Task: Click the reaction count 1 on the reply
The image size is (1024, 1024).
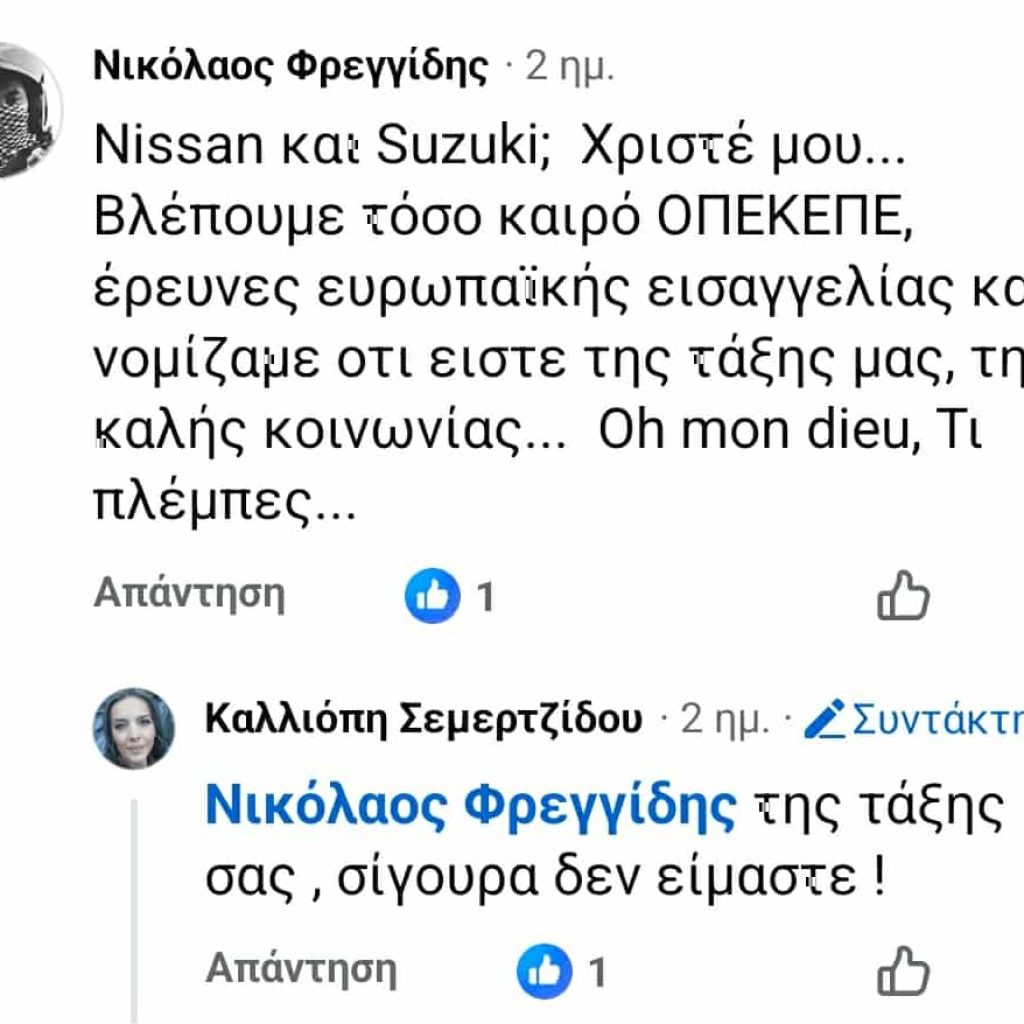Action: pyautogui.click(x=598, y=973)
